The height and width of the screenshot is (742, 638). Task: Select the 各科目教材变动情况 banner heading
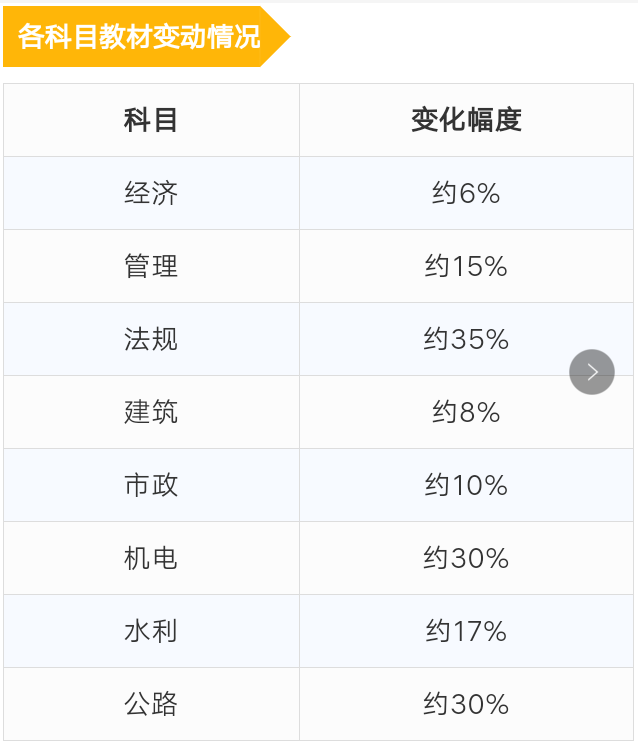tap(146, 36)
